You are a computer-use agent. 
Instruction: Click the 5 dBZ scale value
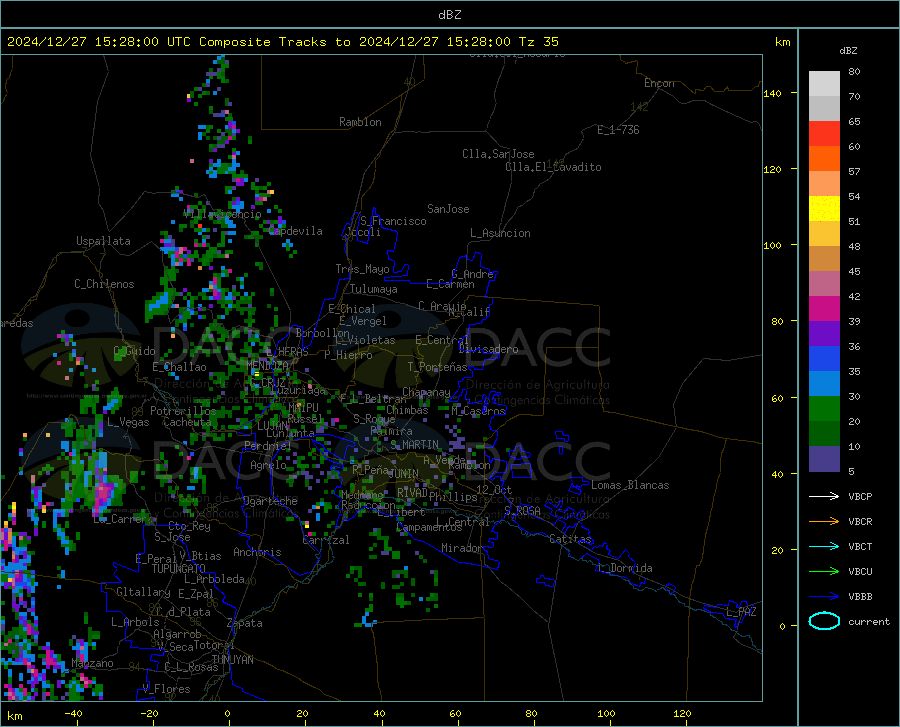tap(851, 472)
